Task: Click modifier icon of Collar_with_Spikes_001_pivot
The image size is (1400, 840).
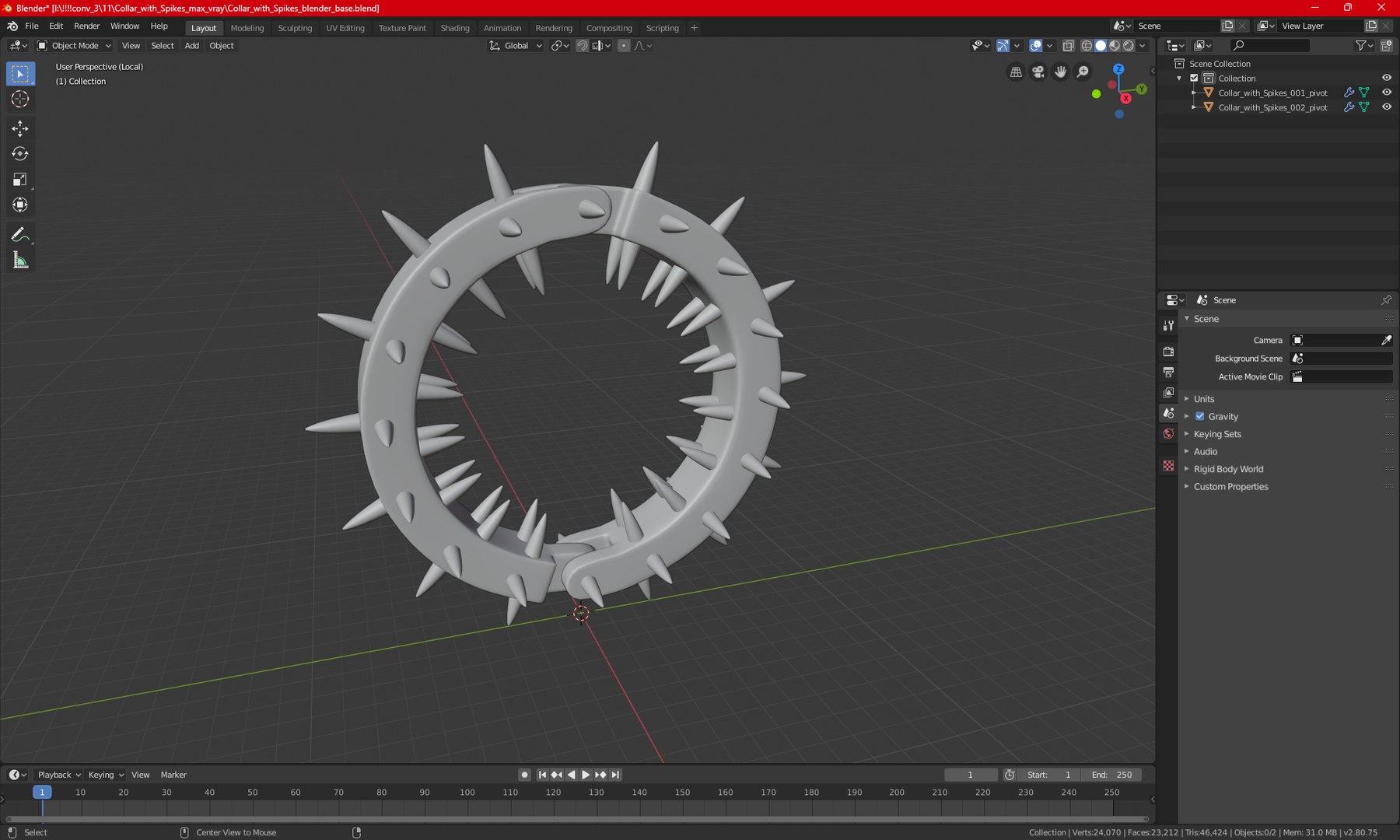Action: coord(1349,93)
